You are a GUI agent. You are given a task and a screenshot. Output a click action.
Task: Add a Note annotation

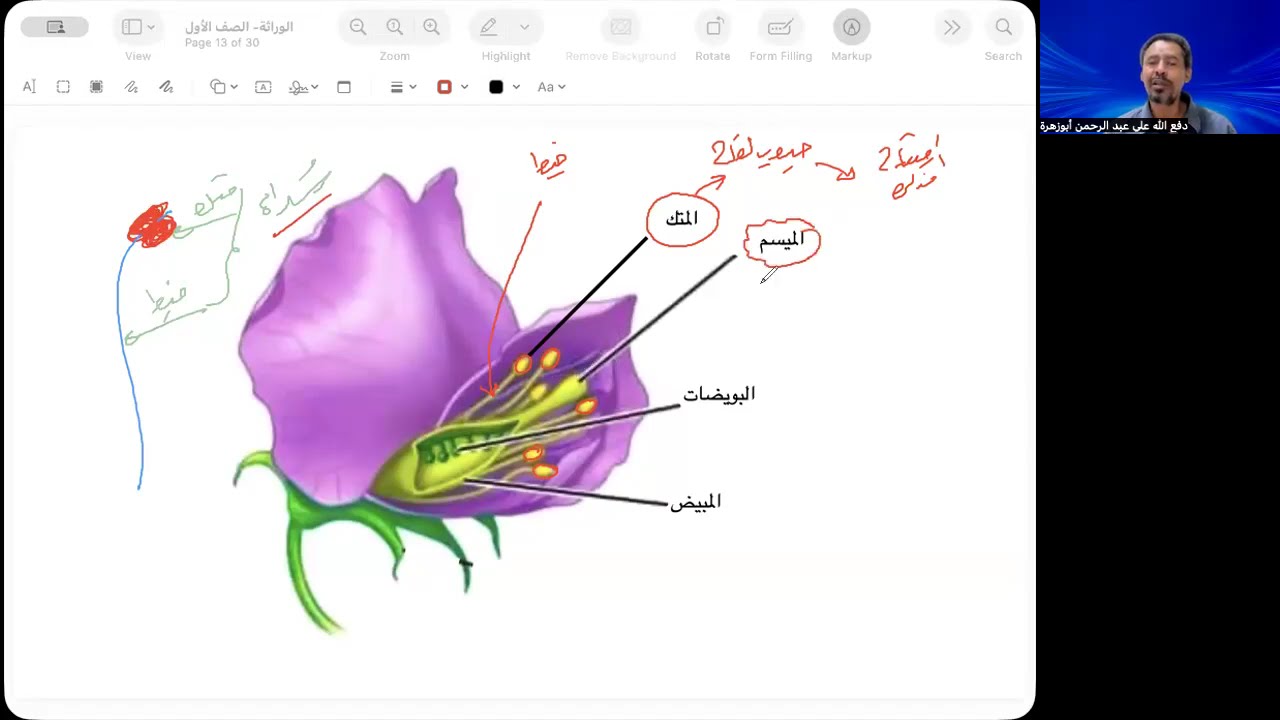344,87
